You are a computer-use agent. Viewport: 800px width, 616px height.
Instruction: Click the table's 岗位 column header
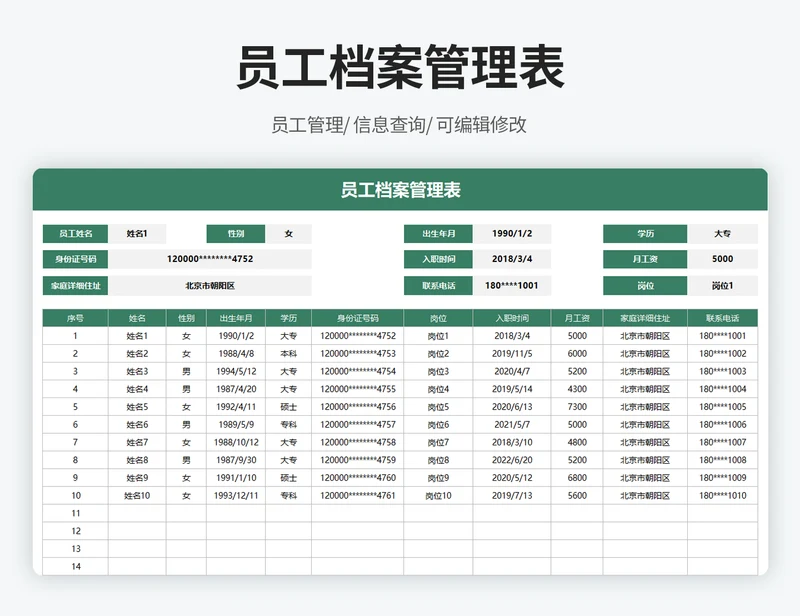438,318
